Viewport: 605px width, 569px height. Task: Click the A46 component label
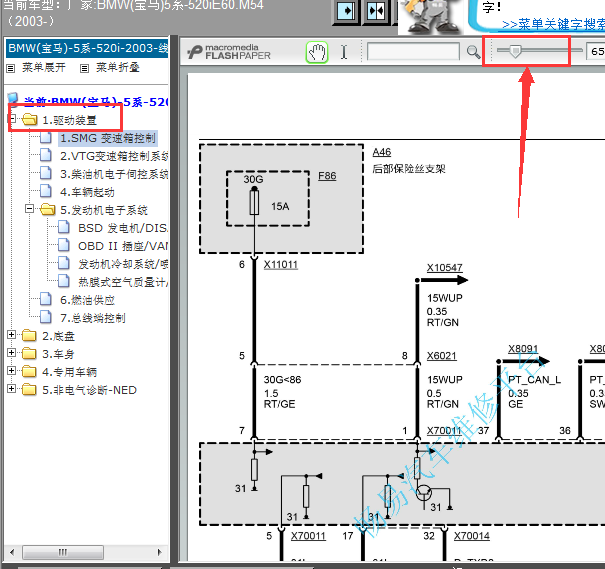click(382, 152)
